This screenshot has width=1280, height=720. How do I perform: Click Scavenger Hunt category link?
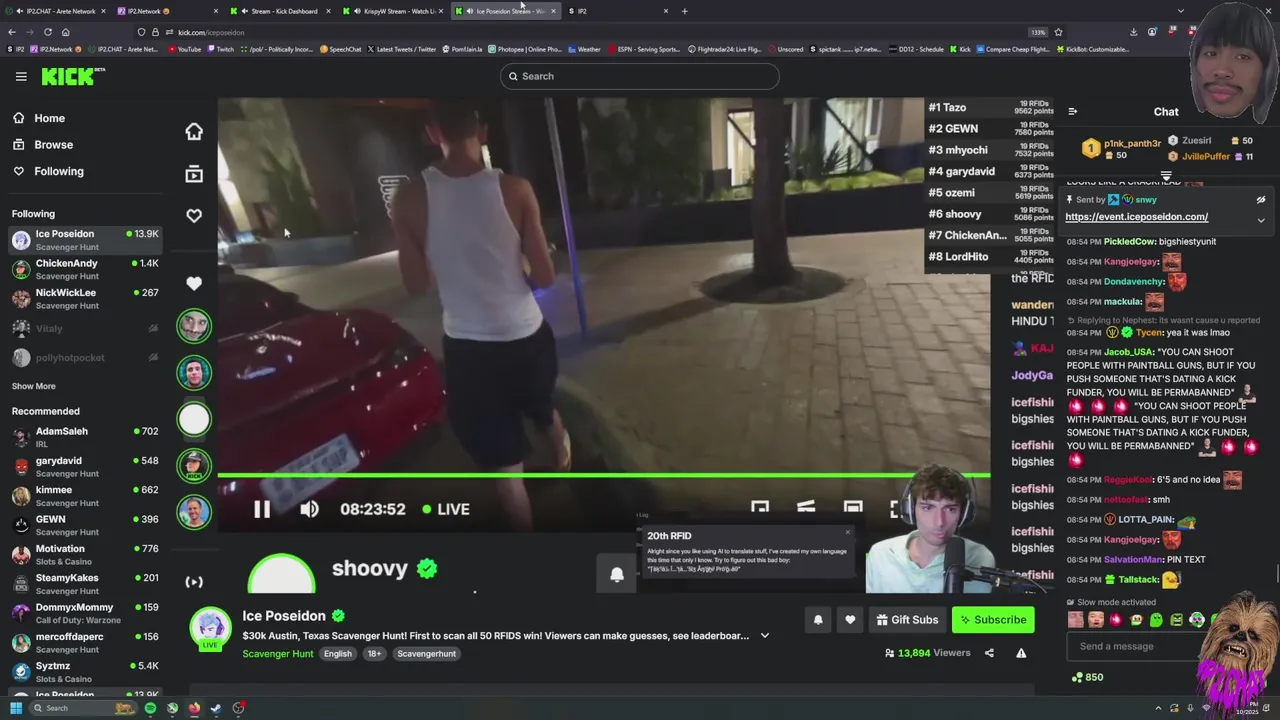click(x=278, y=654)
